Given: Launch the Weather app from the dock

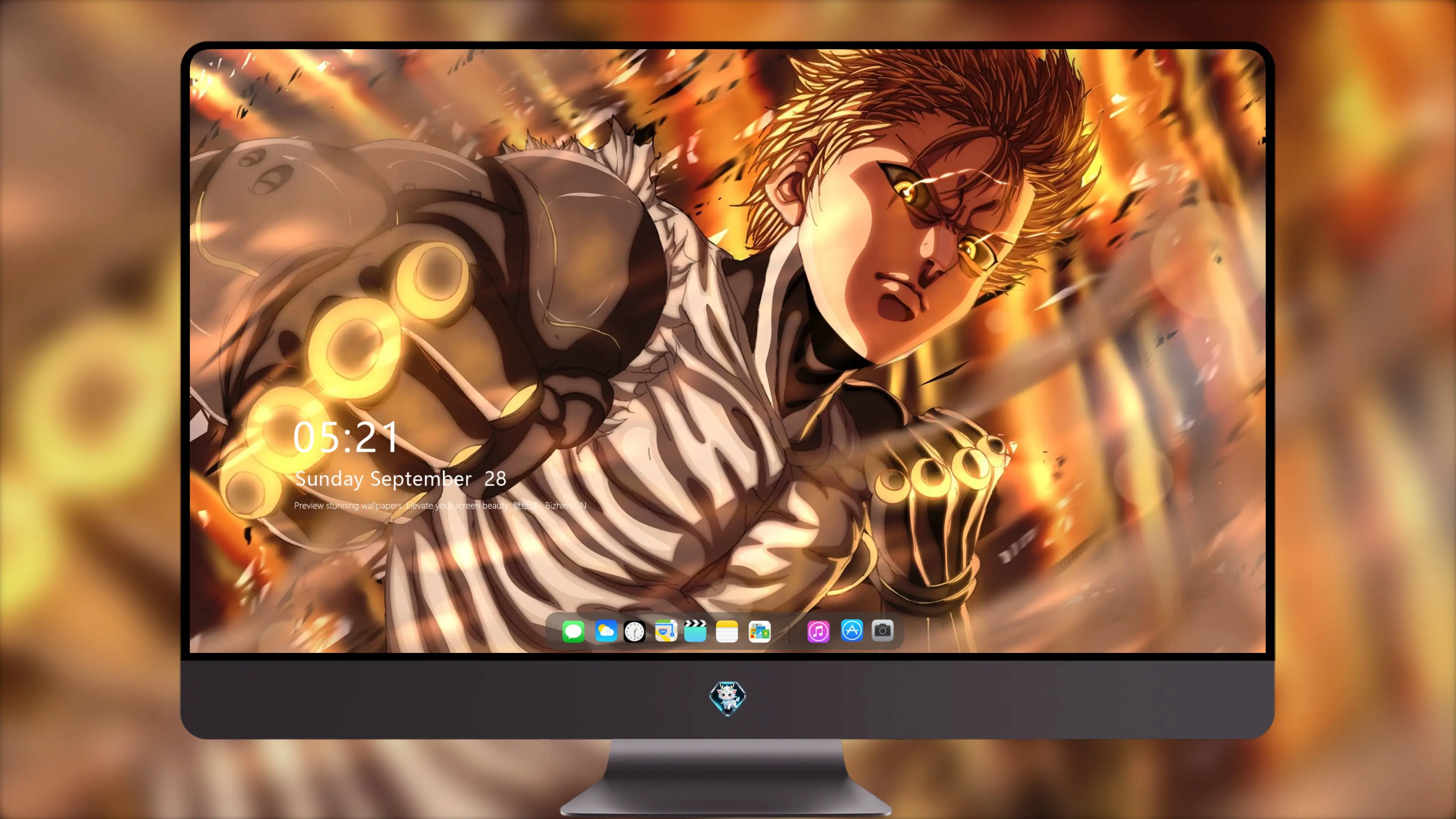Looking at the screenshot, I should 606,631.
